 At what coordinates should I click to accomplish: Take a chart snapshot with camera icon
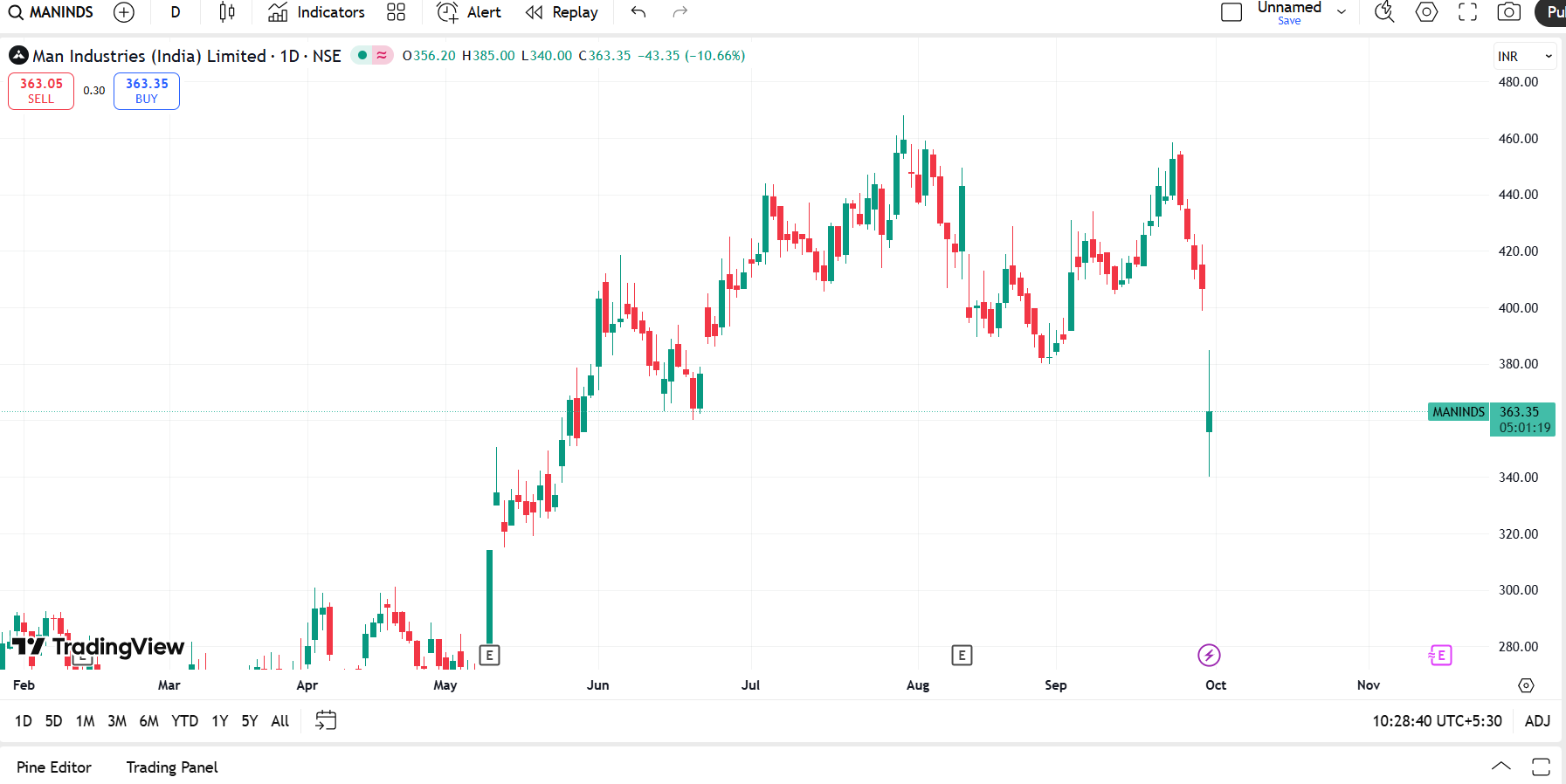(1508, 12)
